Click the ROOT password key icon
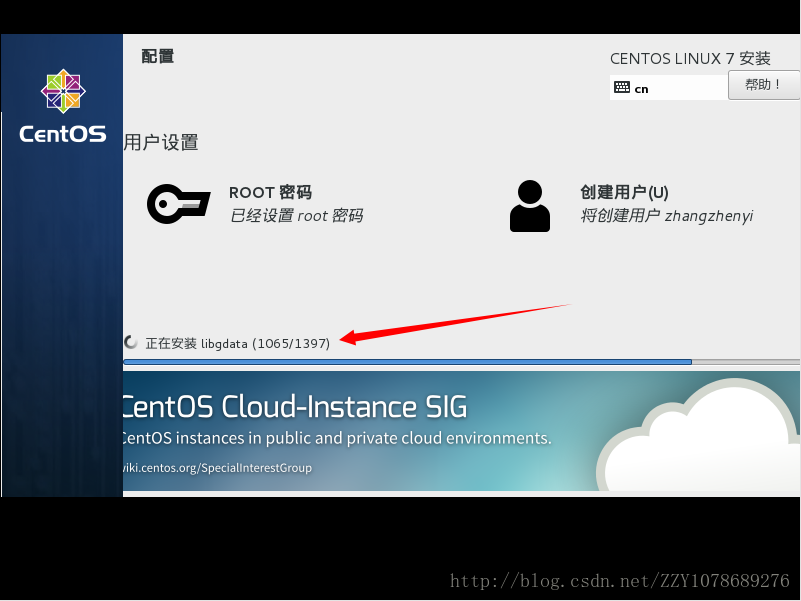 tap(178, 204)
